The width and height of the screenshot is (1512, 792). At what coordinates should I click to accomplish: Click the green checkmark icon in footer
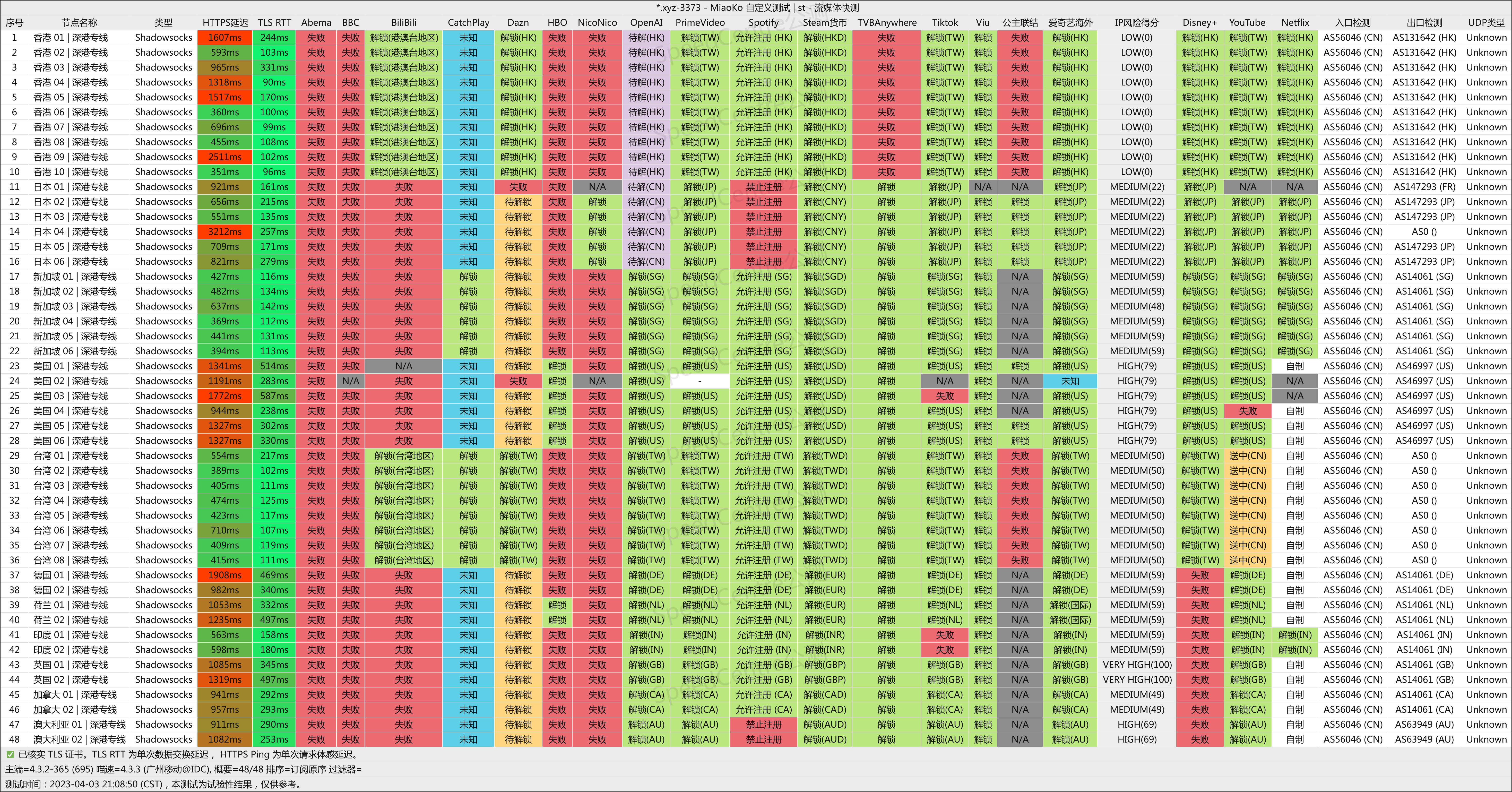[x=10, y=754]
